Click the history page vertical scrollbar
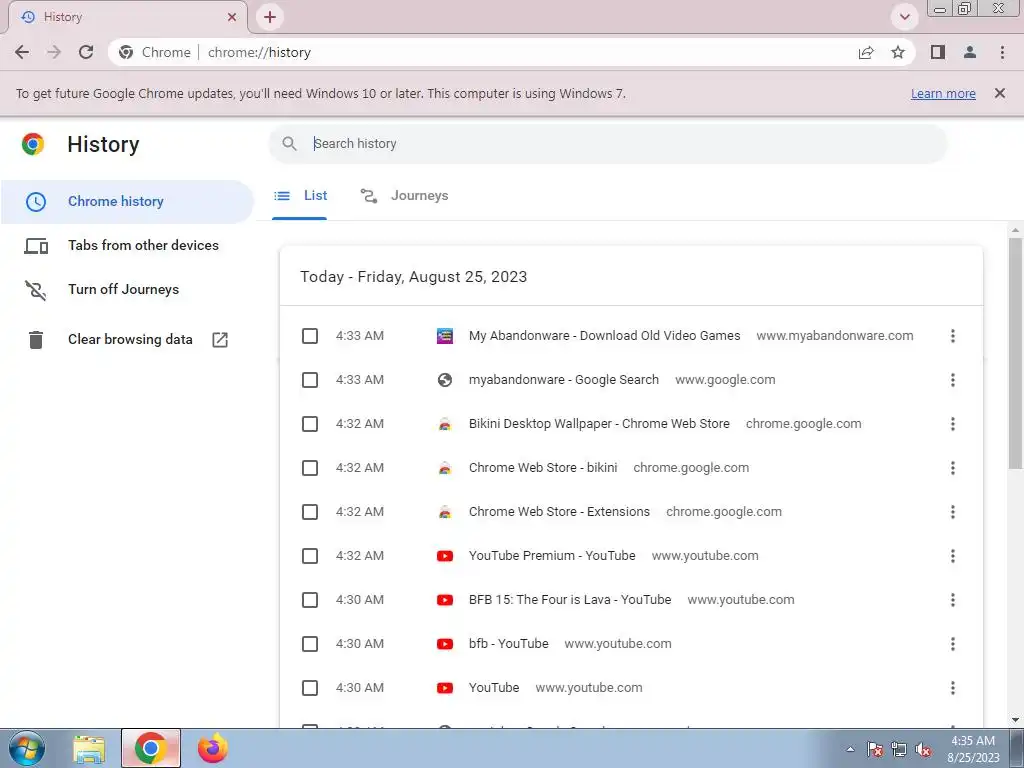Screen dimensions: 1024x768 pos(1016,353)
